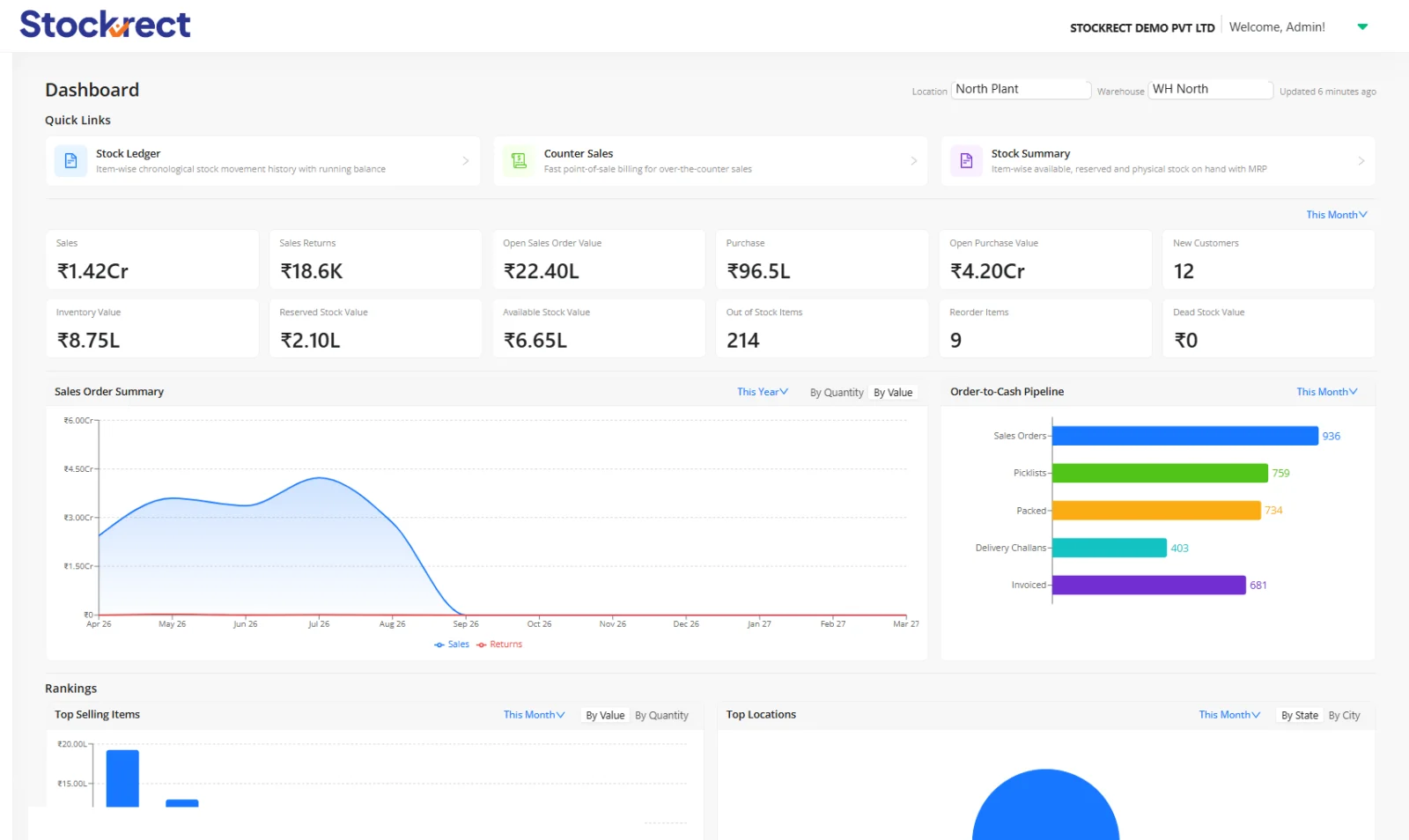
Task: Click the Rankings section heading
Action: [x=71, y=689]
